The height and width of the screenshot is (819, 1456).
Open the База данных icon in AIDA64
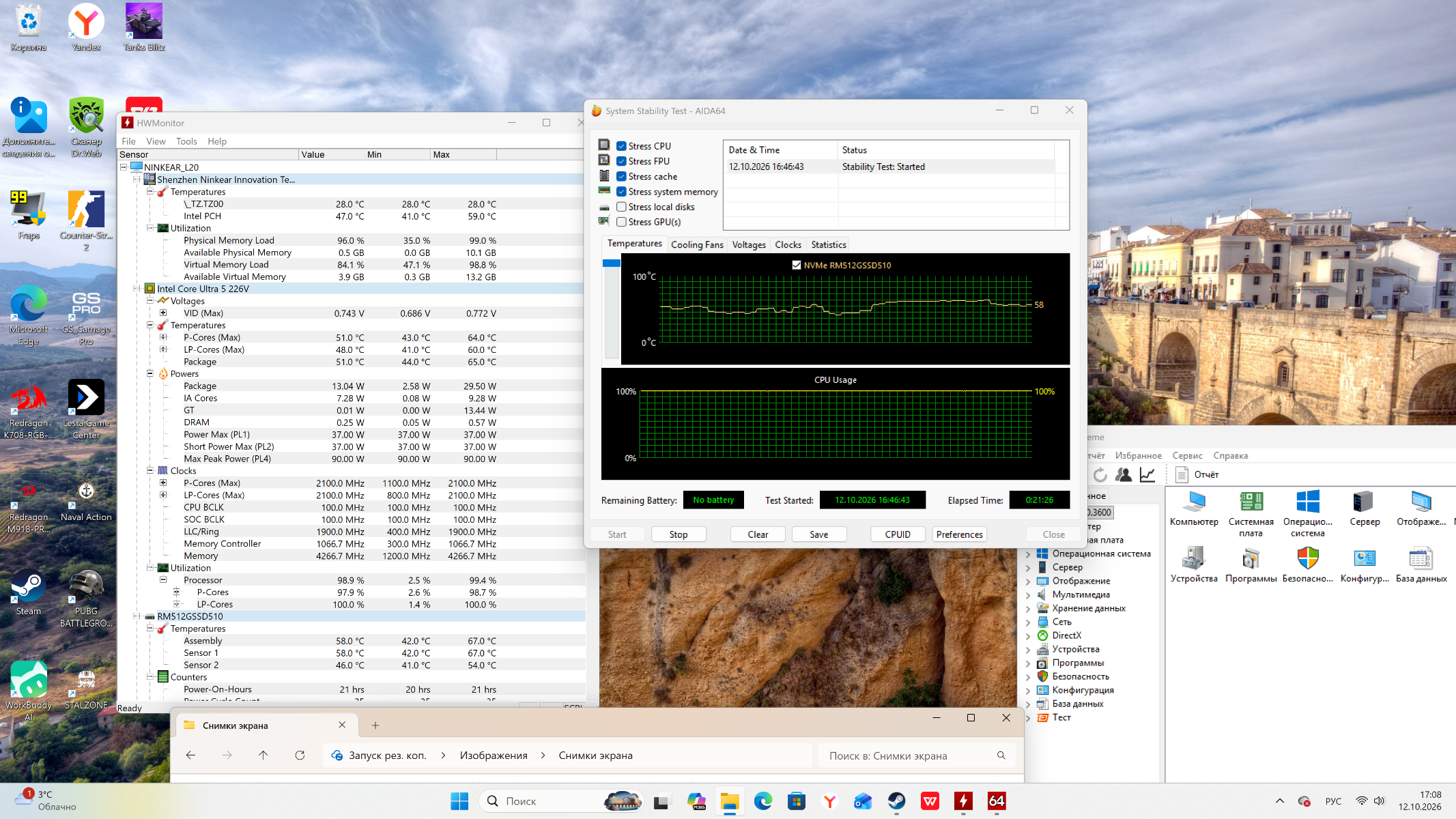1421,564
